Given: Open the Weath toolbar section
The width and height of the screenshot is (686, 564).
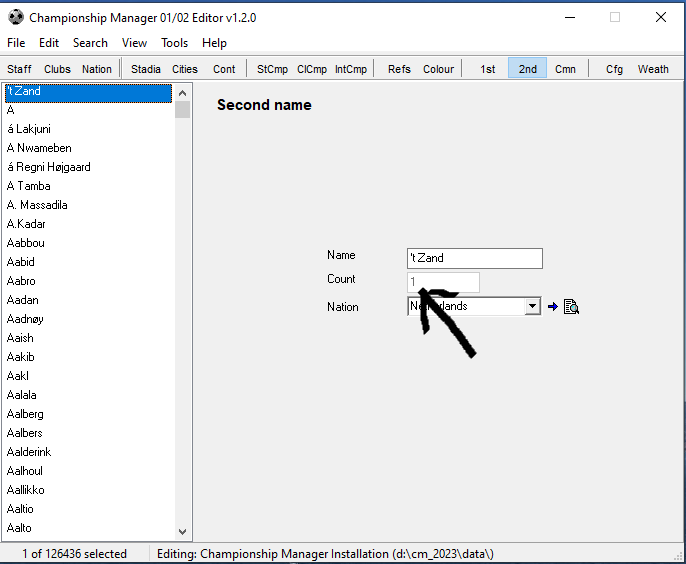Looking at the screenshot, I should tap(653, 69).
